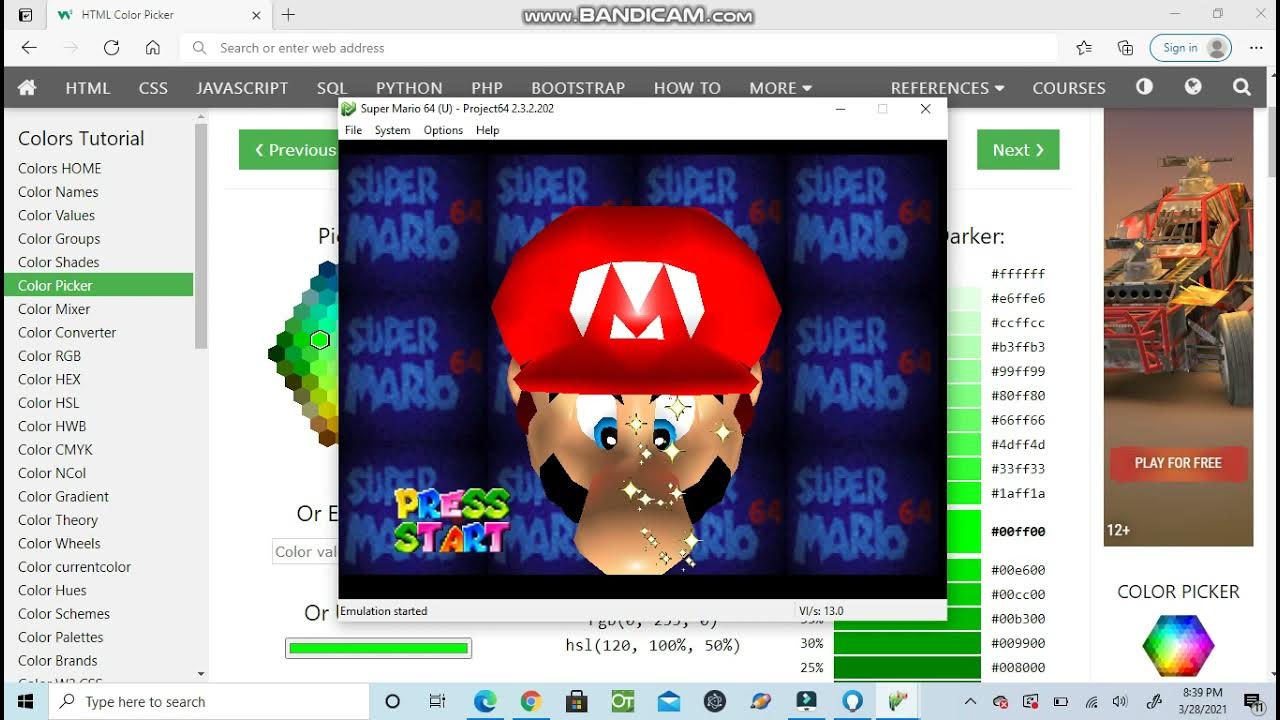Open Color Mixer sidebar link

tap(54, 309)
